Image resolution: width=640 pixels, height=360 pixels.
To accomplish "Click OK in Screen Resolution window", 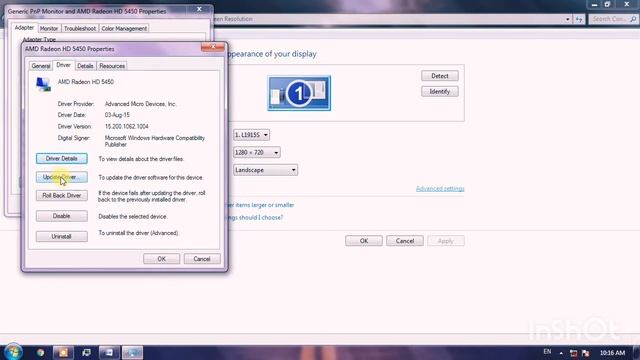I will 364,241.
